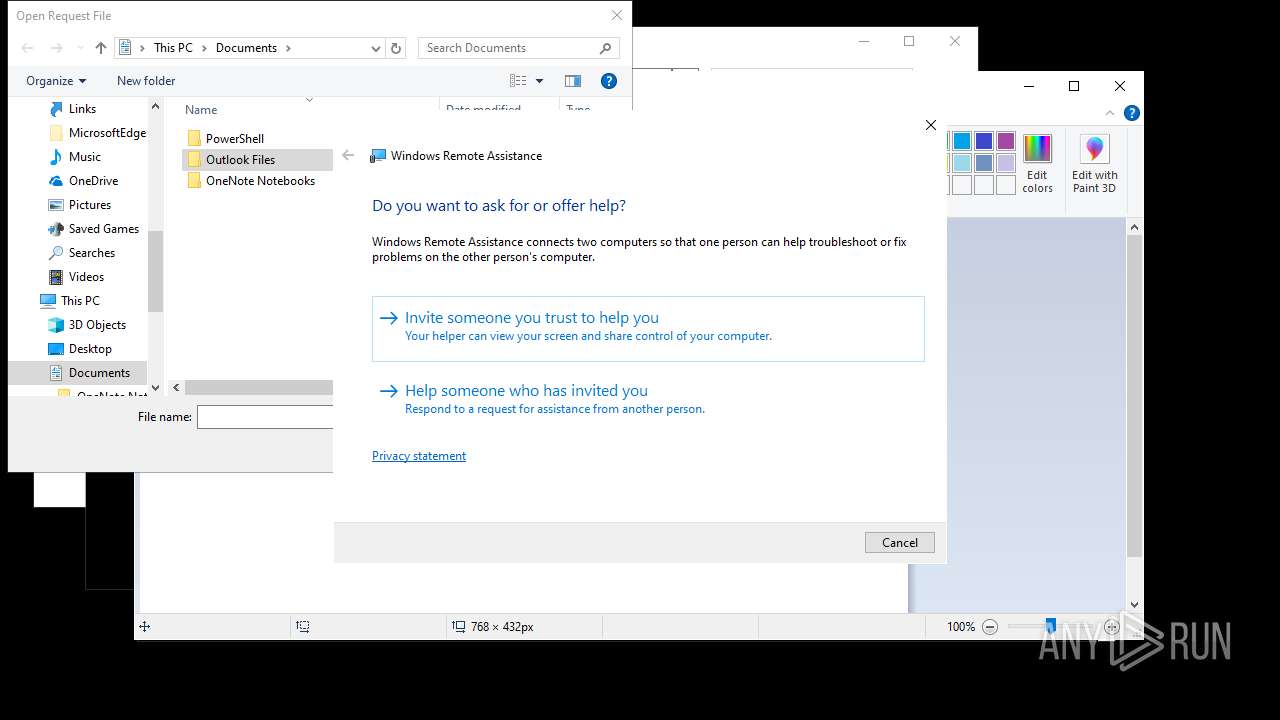This screenshot has width=1280, height=720.
Task: Sort by Name column
Action: (x=201, y=110)
